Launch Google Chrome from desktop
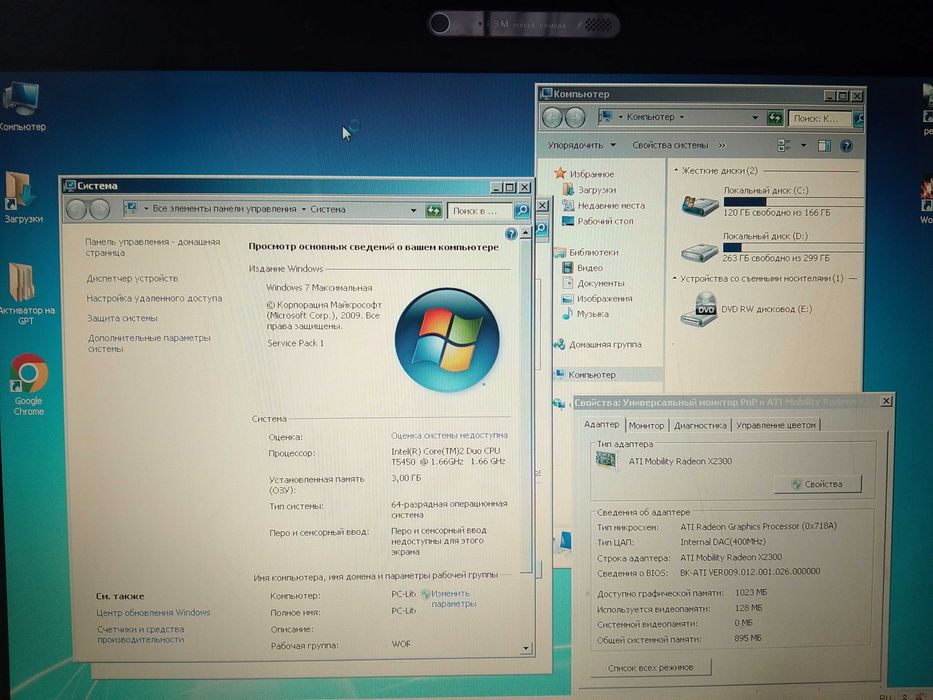Screen dimensions: 933x700 click(28, 385)
